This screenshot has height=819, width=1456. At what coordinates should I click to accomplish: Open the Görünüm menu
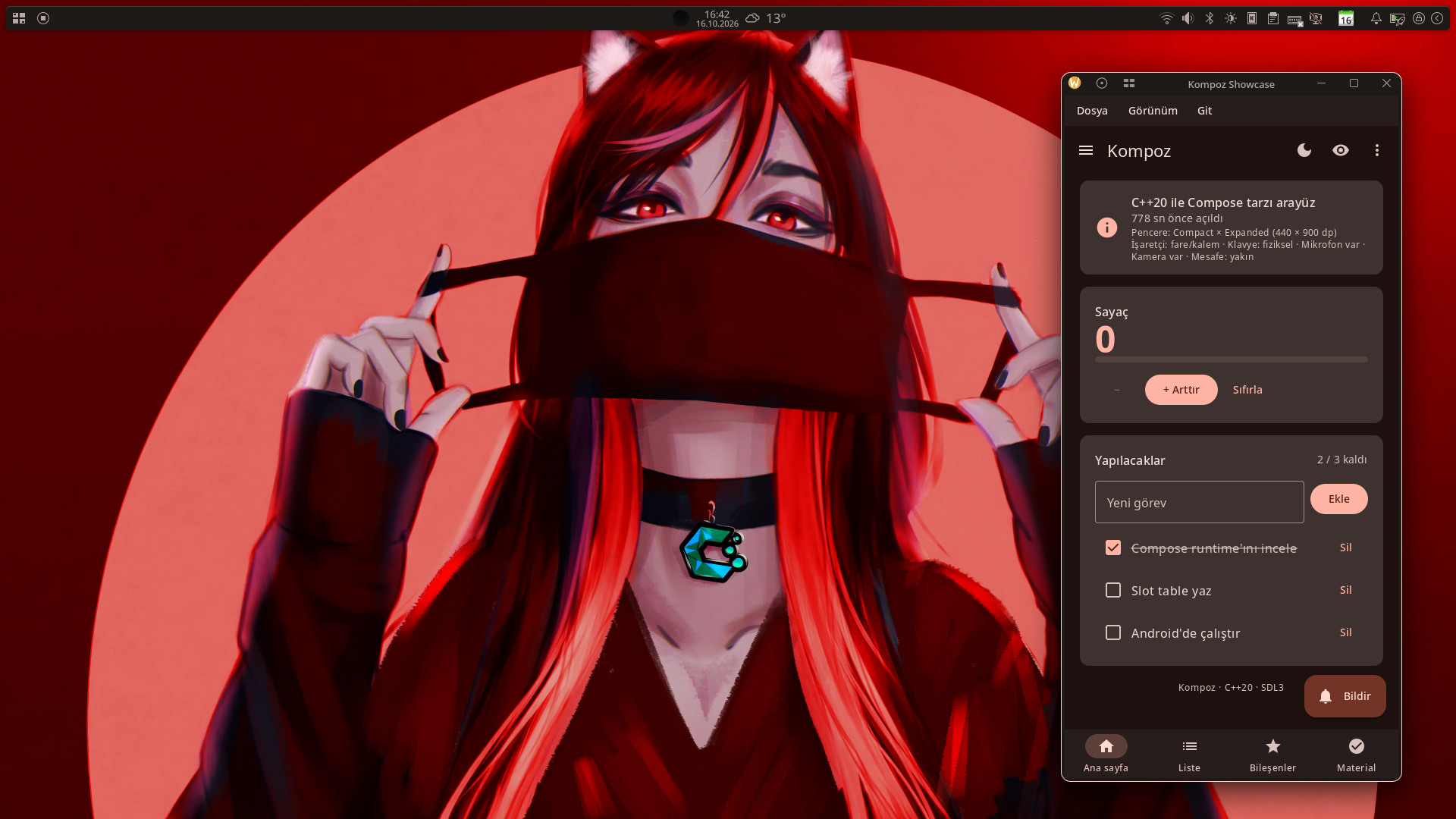tap(1153, 111)
